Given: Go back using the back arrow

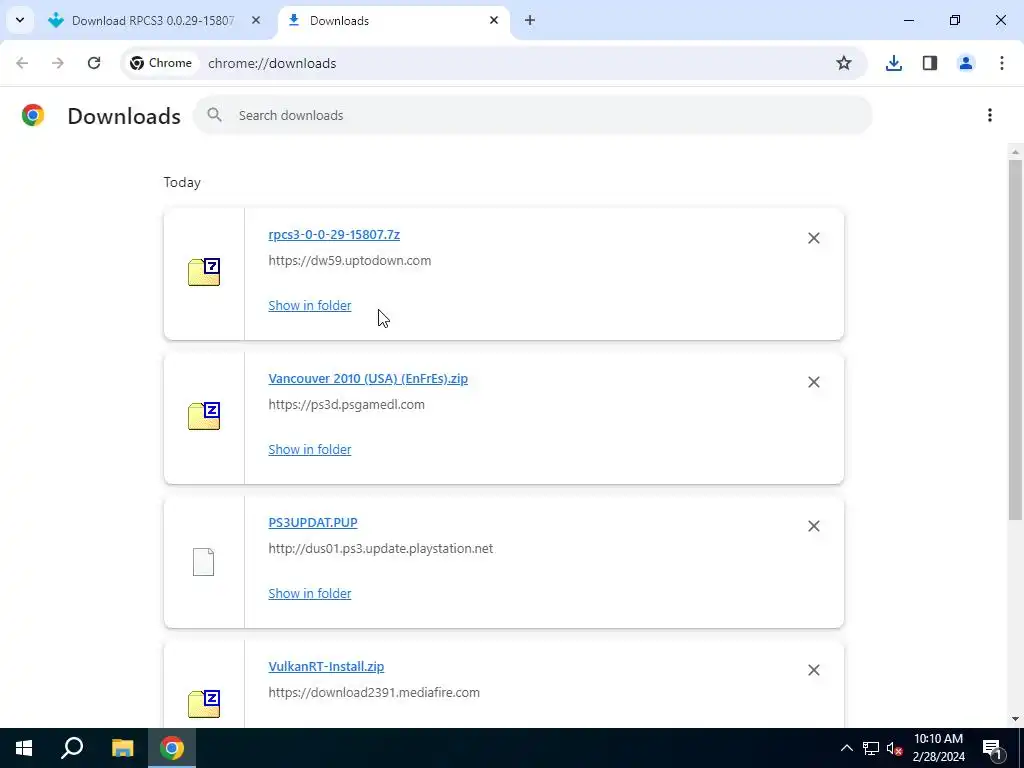Looking at the screenshot, I should click(x=22, y=63).
